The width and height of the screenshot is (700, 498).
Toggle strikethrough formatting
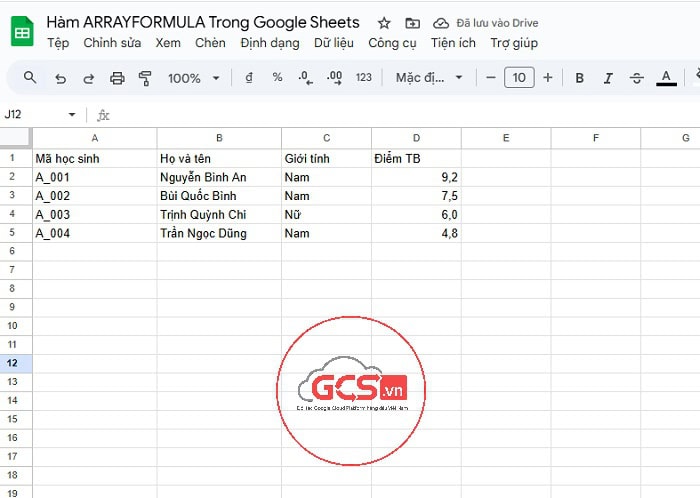coord(637,78)
